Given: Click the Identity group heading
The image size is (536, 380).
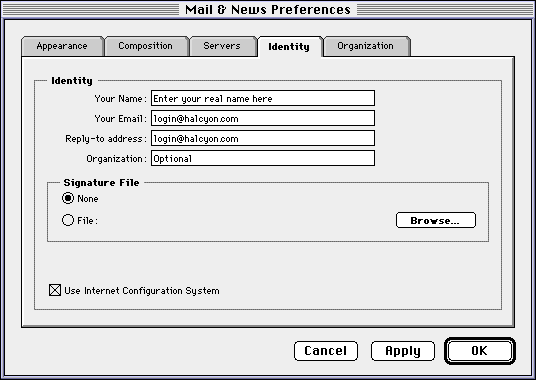Looking at the screenshot, I should 72,81.
